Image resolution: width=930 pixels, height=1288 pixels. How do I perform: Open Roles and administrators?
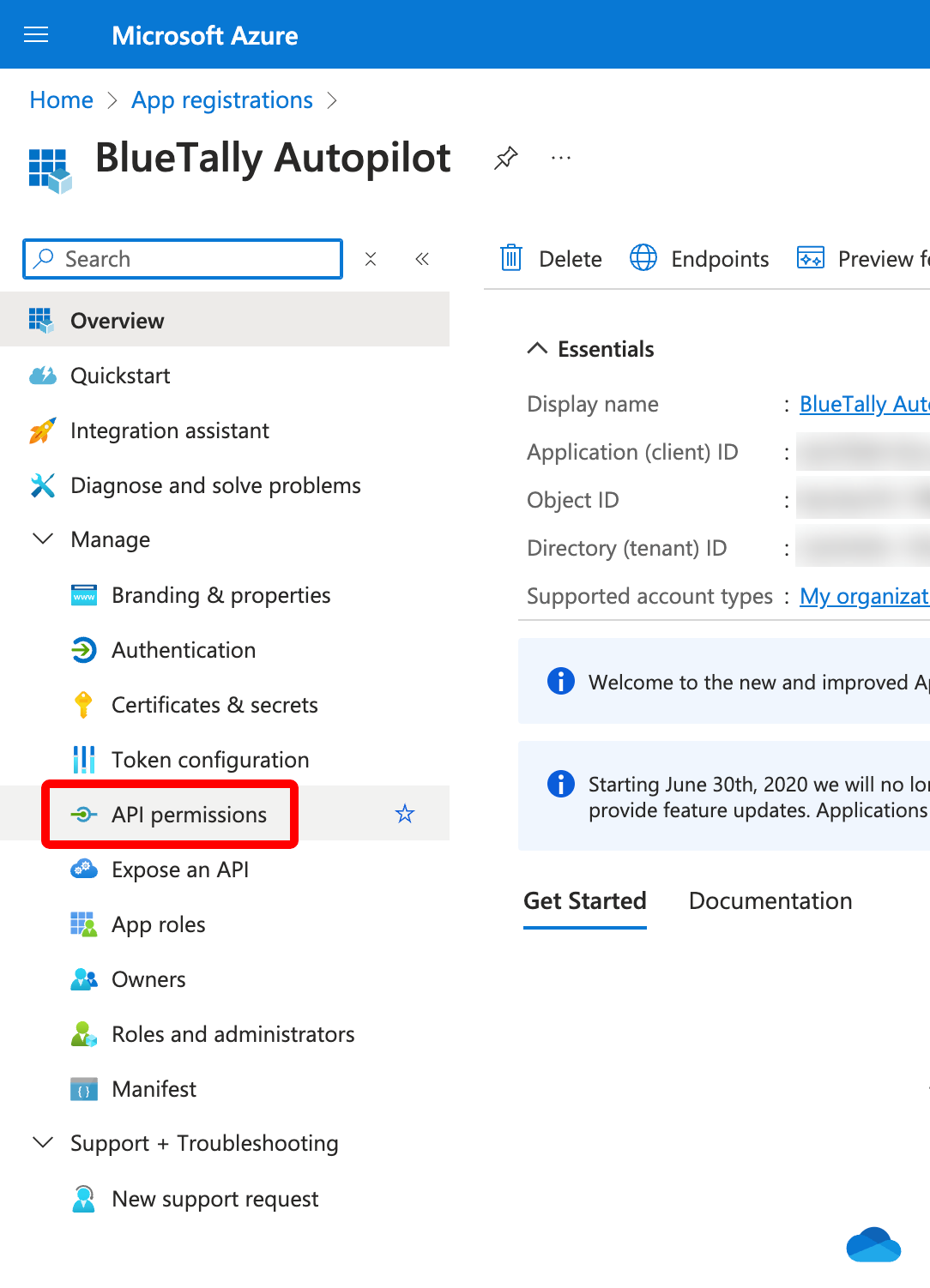tap(225, 1034)
